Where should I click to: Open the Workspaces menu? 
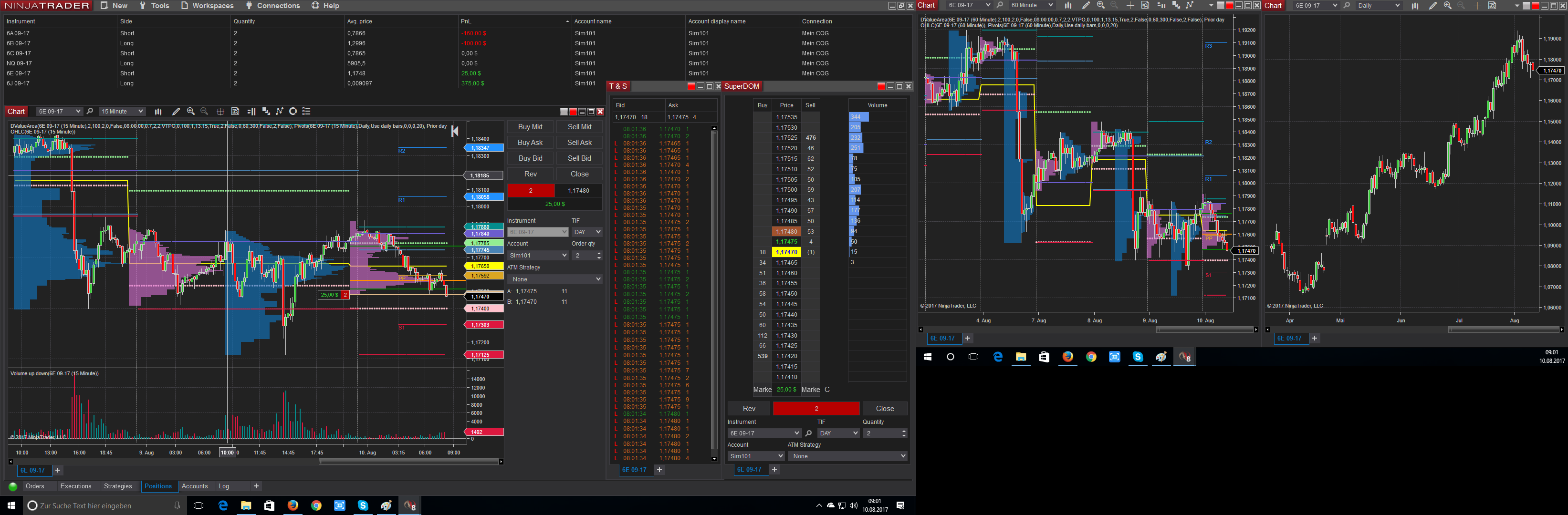[207, 5]
